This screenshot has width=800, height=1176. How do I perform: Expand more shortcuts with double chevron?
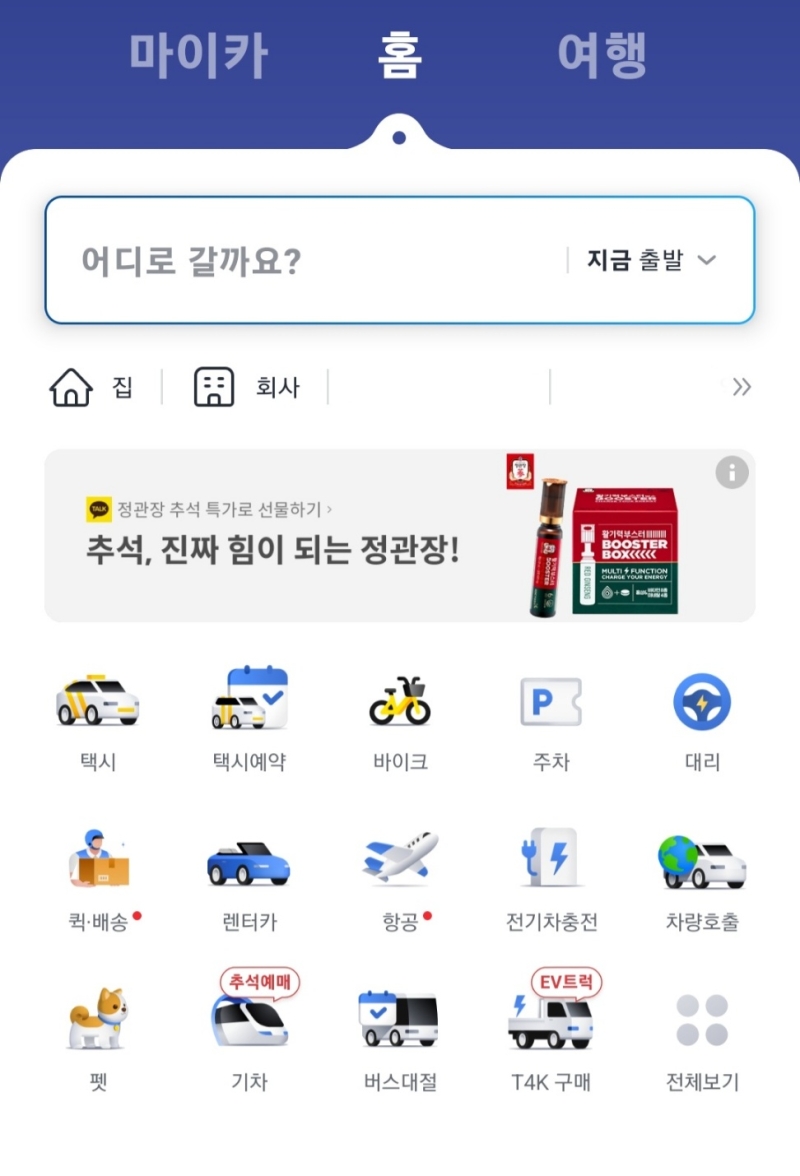[x=742, y=387]
